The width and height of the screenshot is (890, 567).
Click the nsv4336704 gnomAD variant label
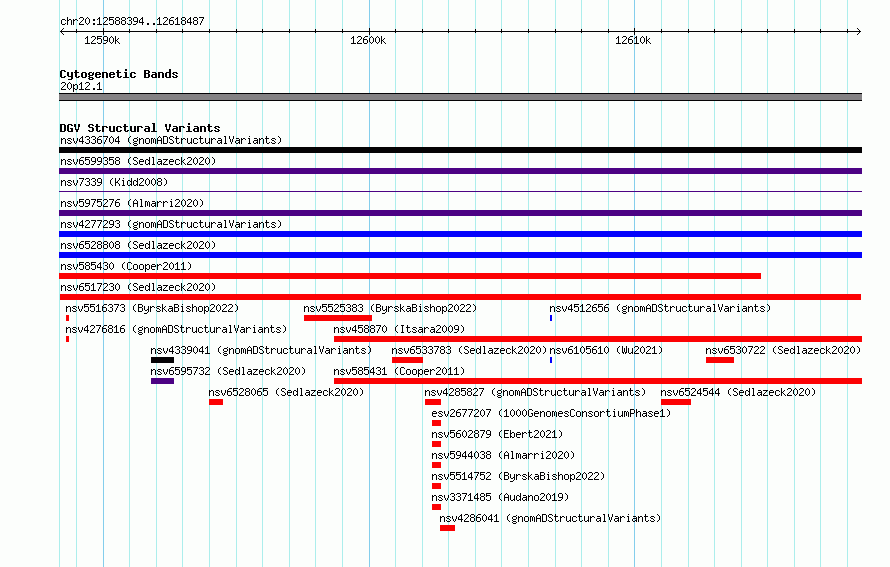tap(171, 140)
